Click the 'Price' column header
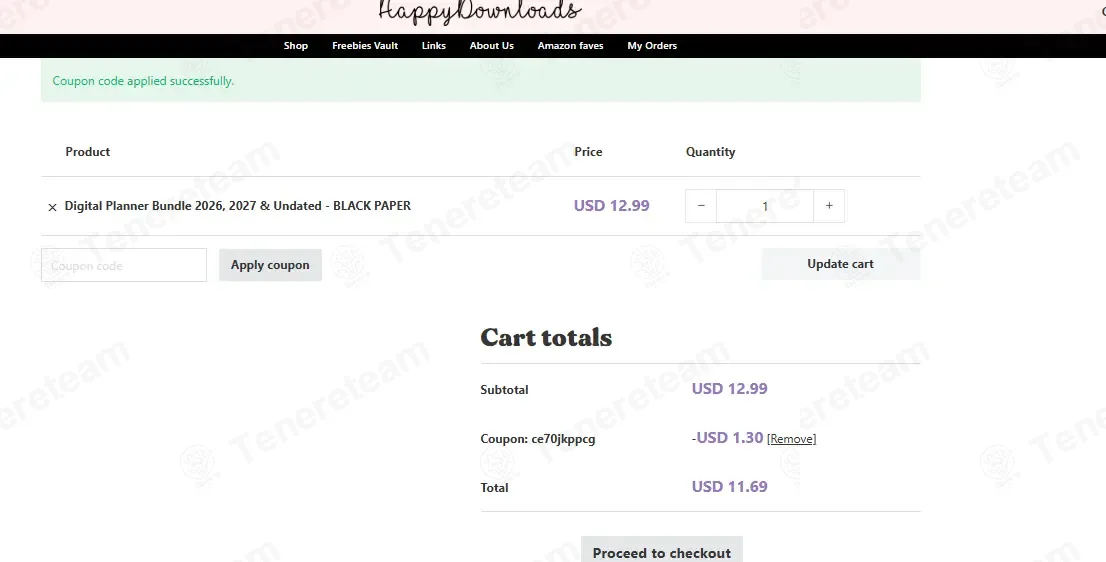Viewport: 1106px width, 562px height. tap(588, 152)
